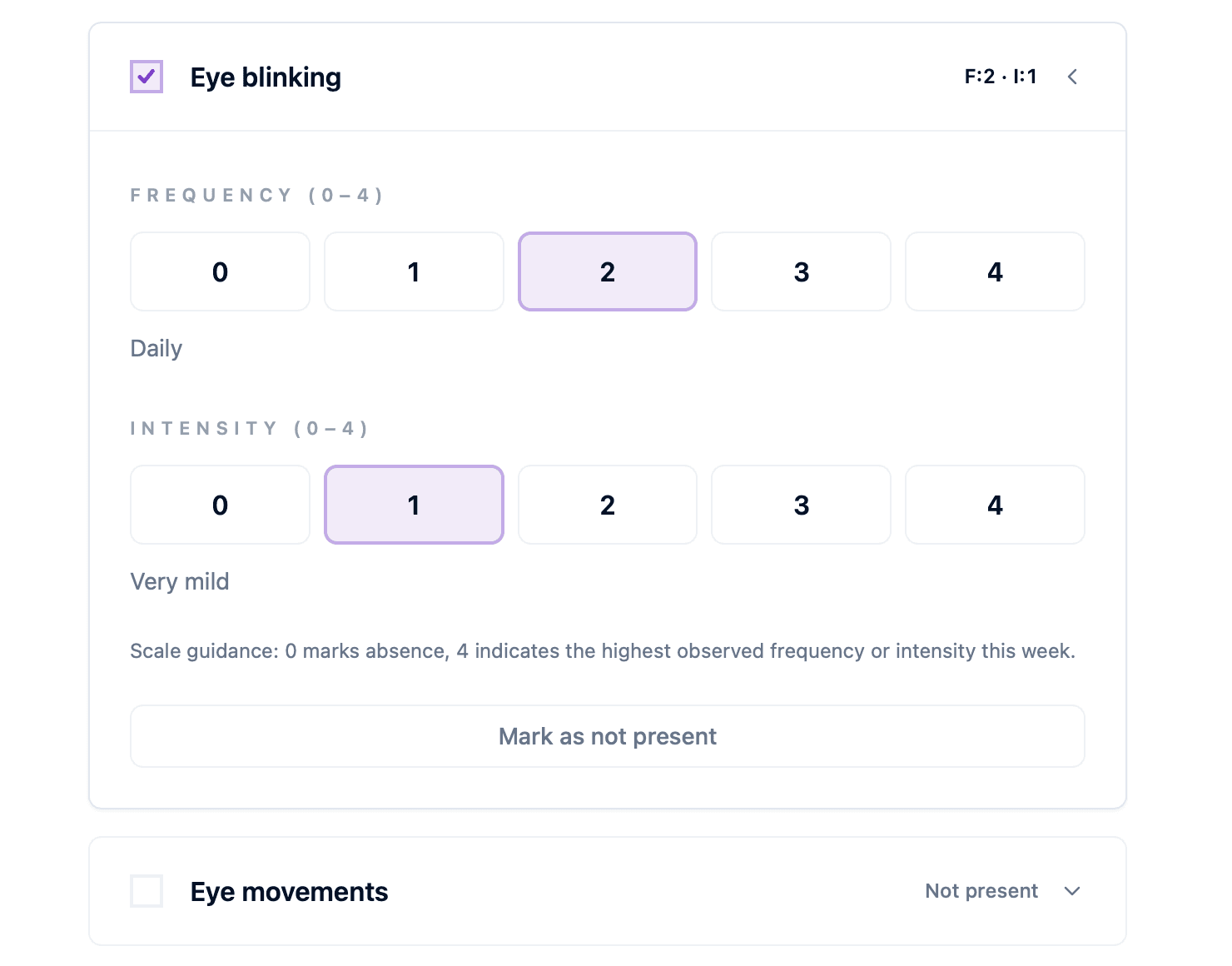This screenshot has width=1232, height=966.
Task: Click the Mark as not present button
Action: (x=608, y=736)
